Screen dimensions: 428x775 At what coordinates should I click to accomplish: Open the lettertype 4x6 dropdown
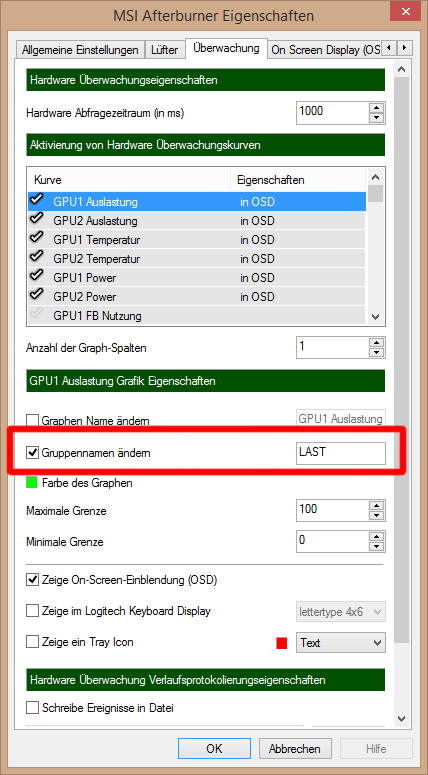[x=341, y=611]
